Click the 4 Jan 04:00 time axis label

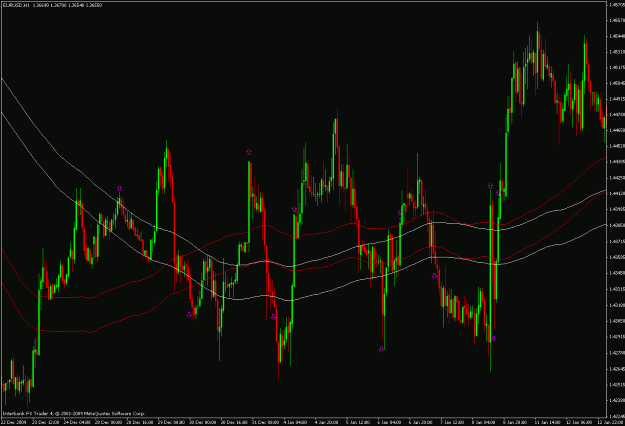click(295, 422)
